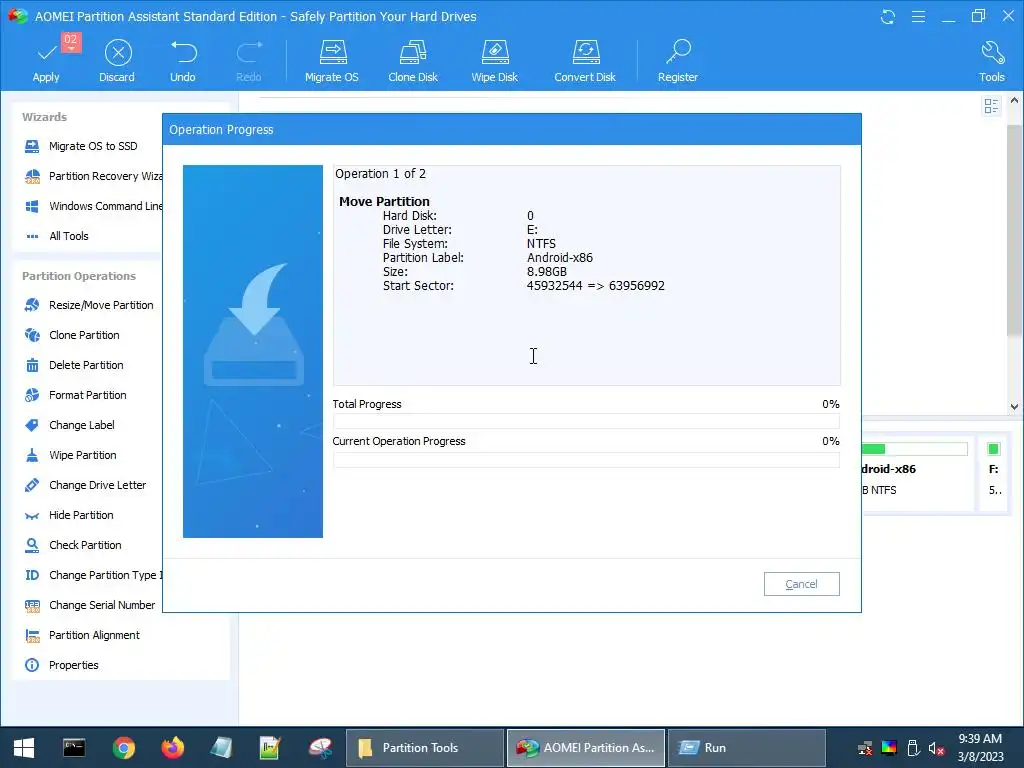The width and height of the screenshot is (1024, 768).
Task: Click the Apply toolbar button
Action: click(x=46, y=60)
